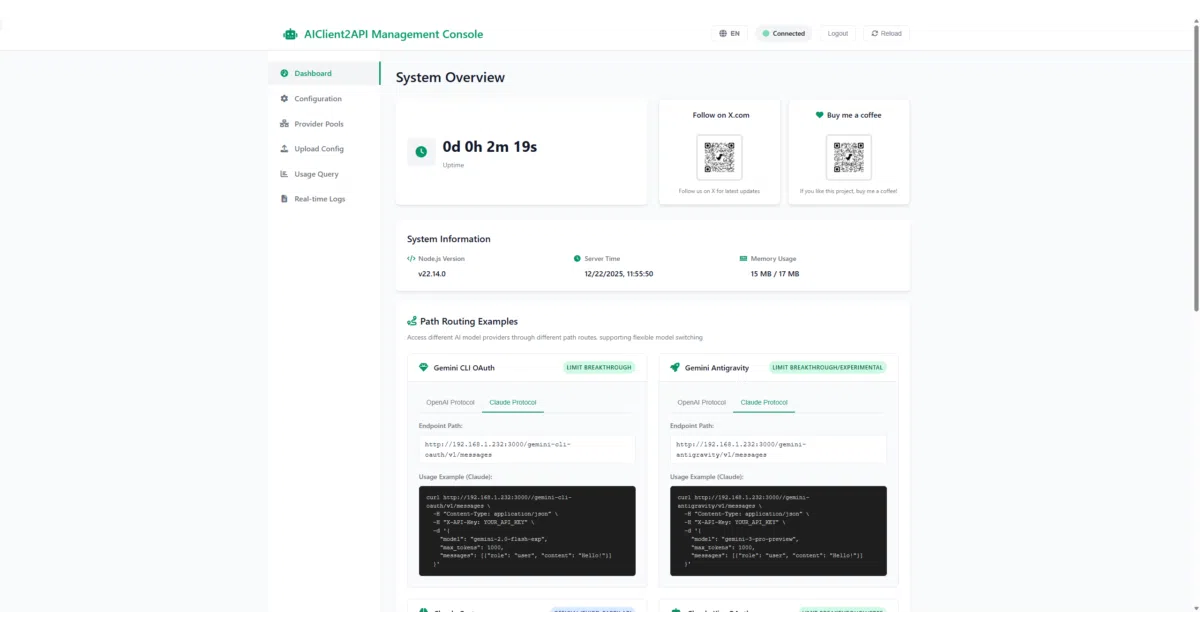1200x630 pixels.
Task: Click 'If you like this project' caption
Action: click(x=849, y=191)
